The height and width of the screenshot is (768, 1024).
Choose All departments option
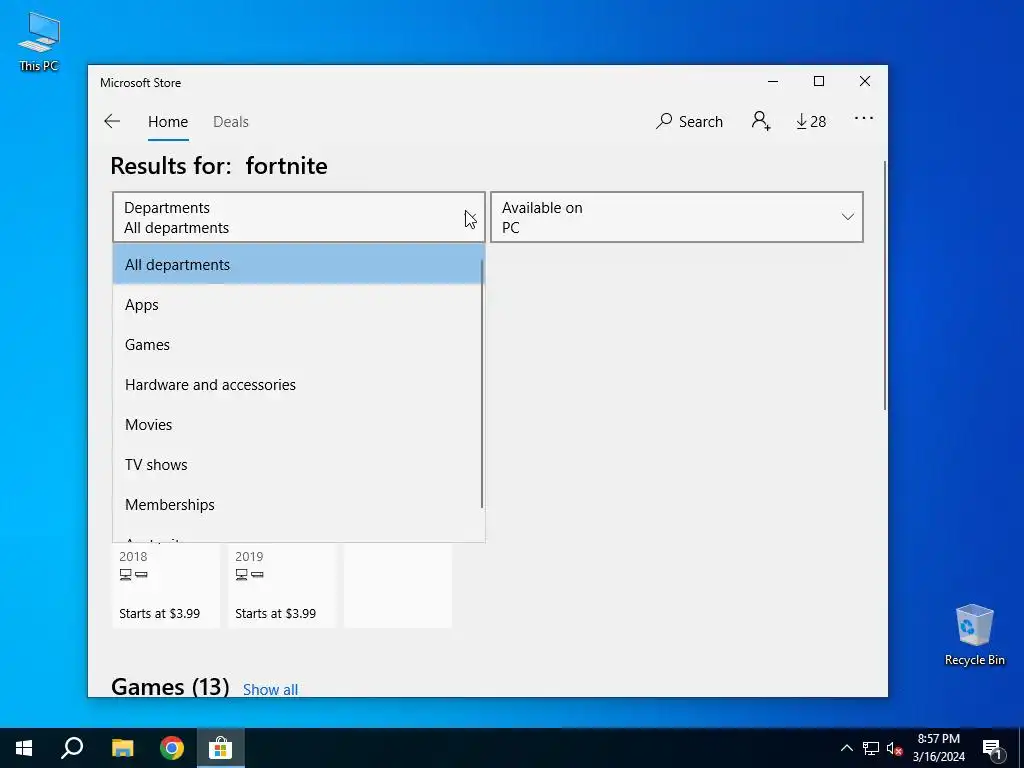click(x=296, y=264)
